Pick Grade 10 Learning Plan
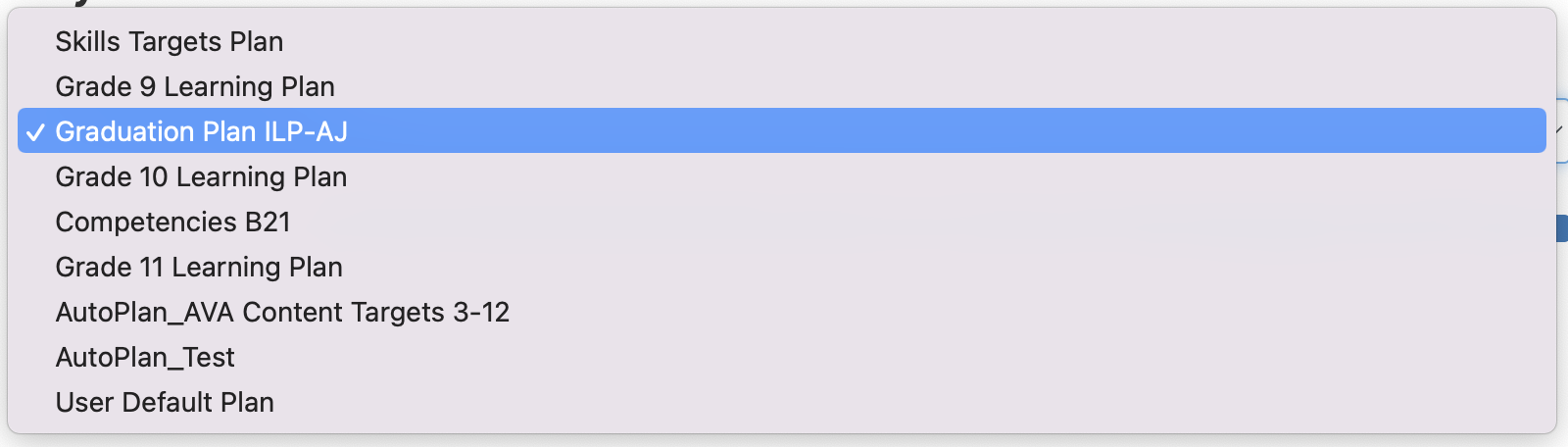The height and width of the screenshot is (447, 1568). (201, 176)
